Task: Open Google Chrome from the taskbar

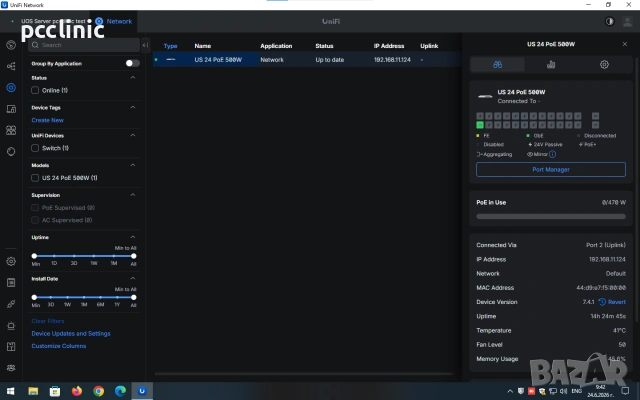Action: click(98, 391)
